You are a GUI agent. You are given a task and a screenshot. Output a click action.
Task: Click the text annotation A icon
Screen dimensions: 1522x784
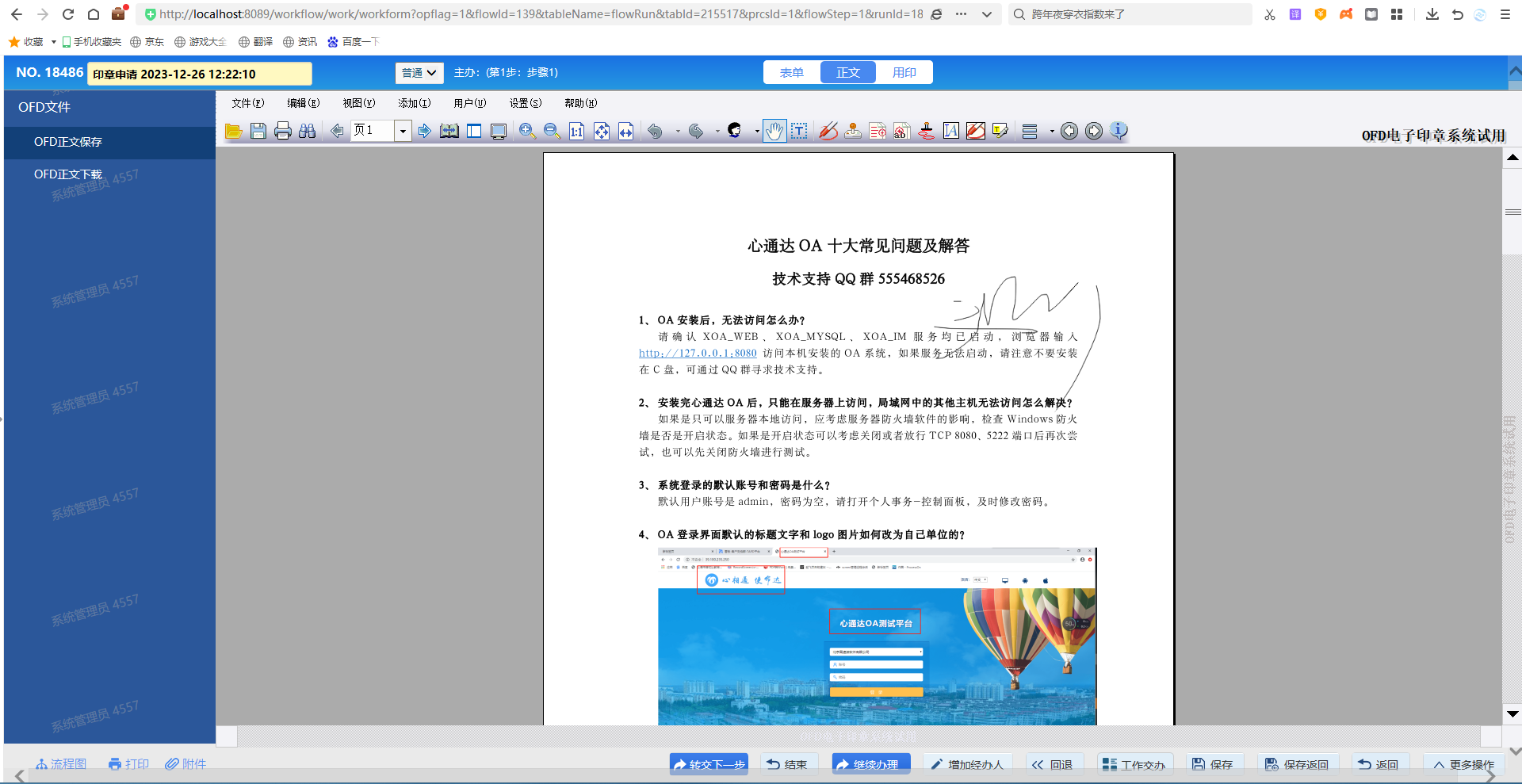tap(951, 131)
